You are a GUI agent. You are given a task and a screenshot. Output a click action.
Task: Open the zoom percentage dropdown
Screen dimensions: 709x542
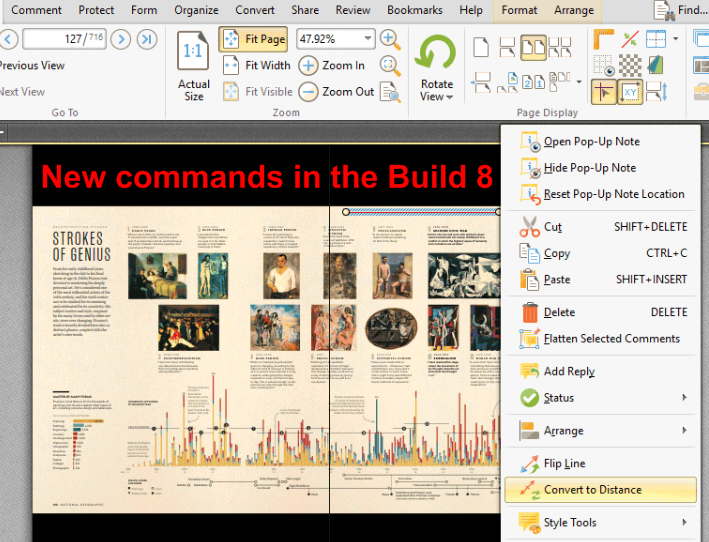pyautogui.click(x=368, y=38)
